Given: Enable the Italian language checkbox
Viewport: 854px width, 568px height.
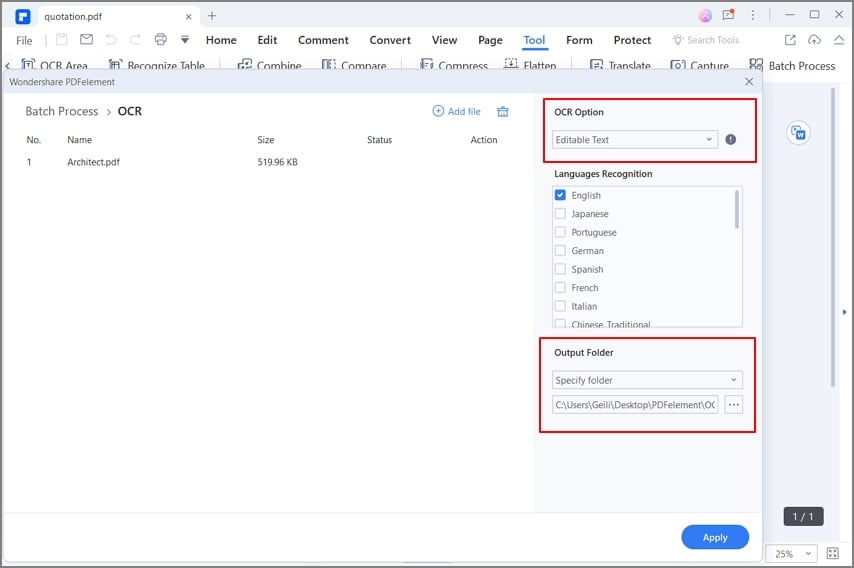Looking at the screenshot, I should point(560,306).
